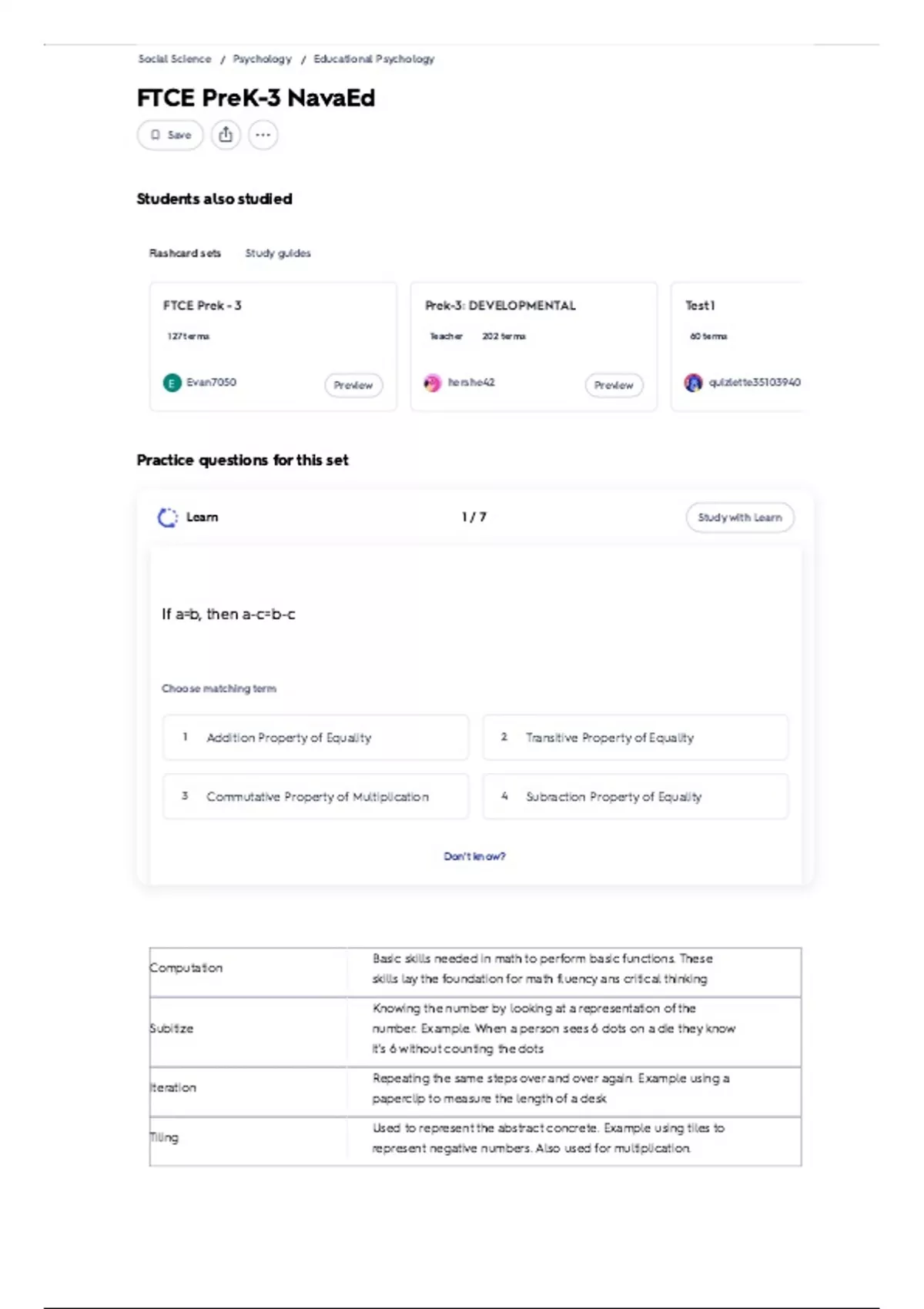Click the share icon button
Screen dimensions: 924x1309
pos(226,135)
